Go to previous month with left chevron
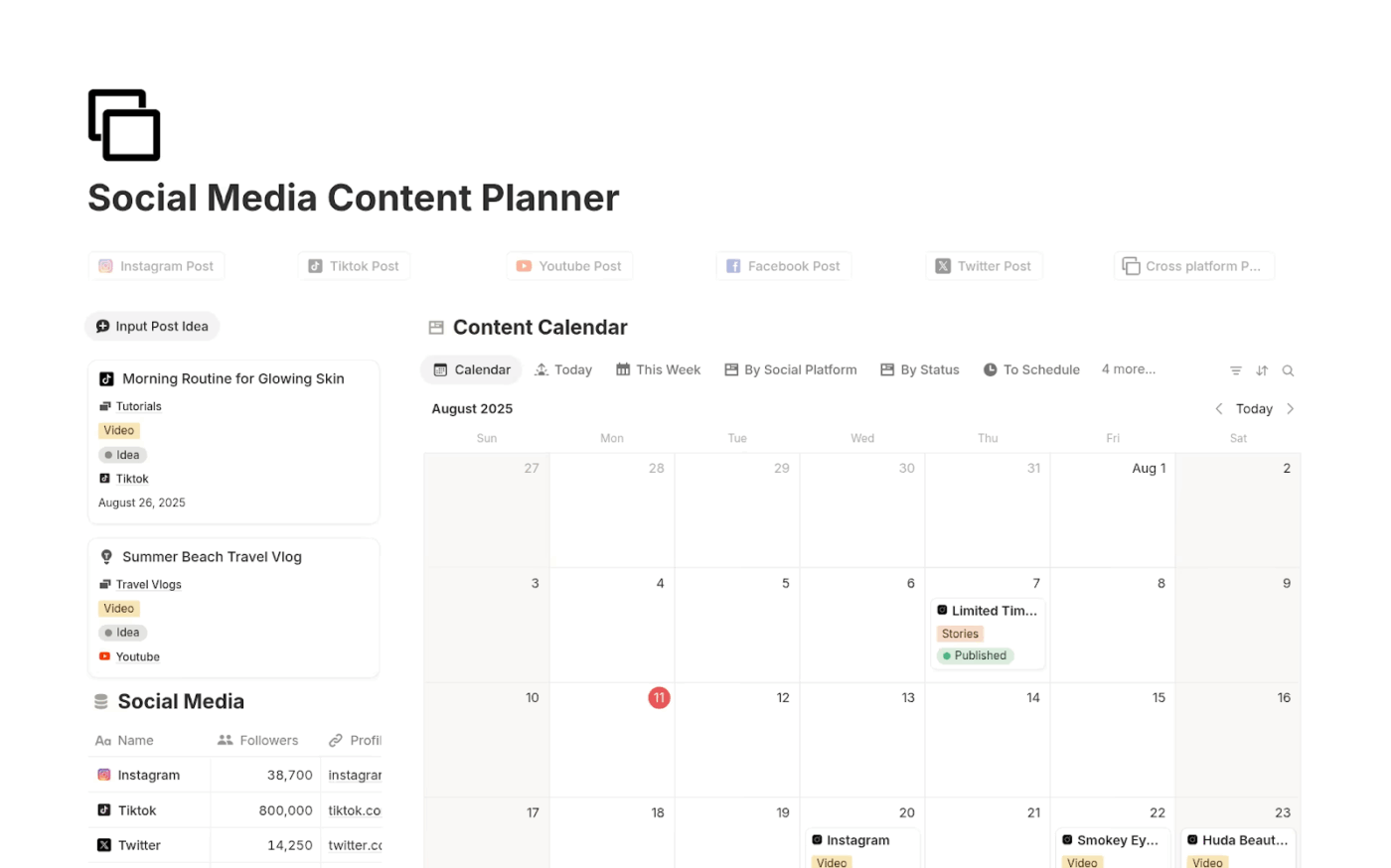This screenshot has width=1391, height=868. [x=1218, y=408]
